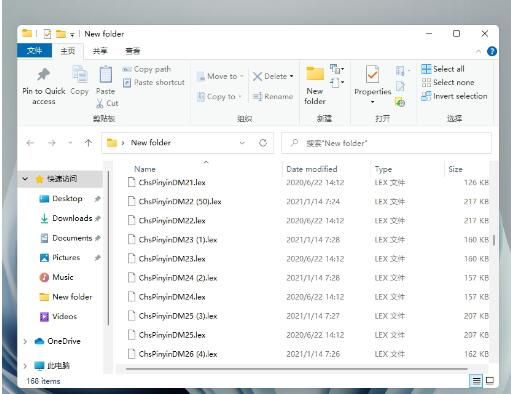Image resolution: width=511 pixels, height=394 pixels.
Task: Click Paste shortcut in the ribbon
Action: click(154, 82)
